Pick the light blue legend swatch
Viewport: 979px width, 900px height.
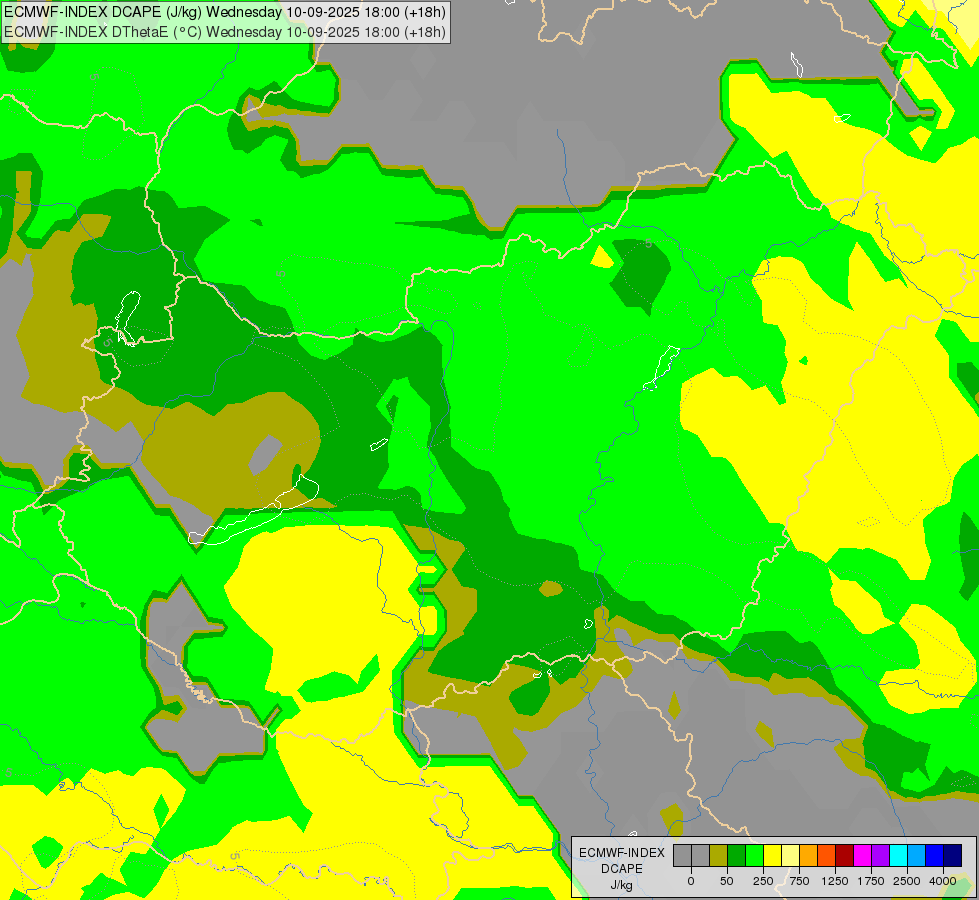pos(917,855)
